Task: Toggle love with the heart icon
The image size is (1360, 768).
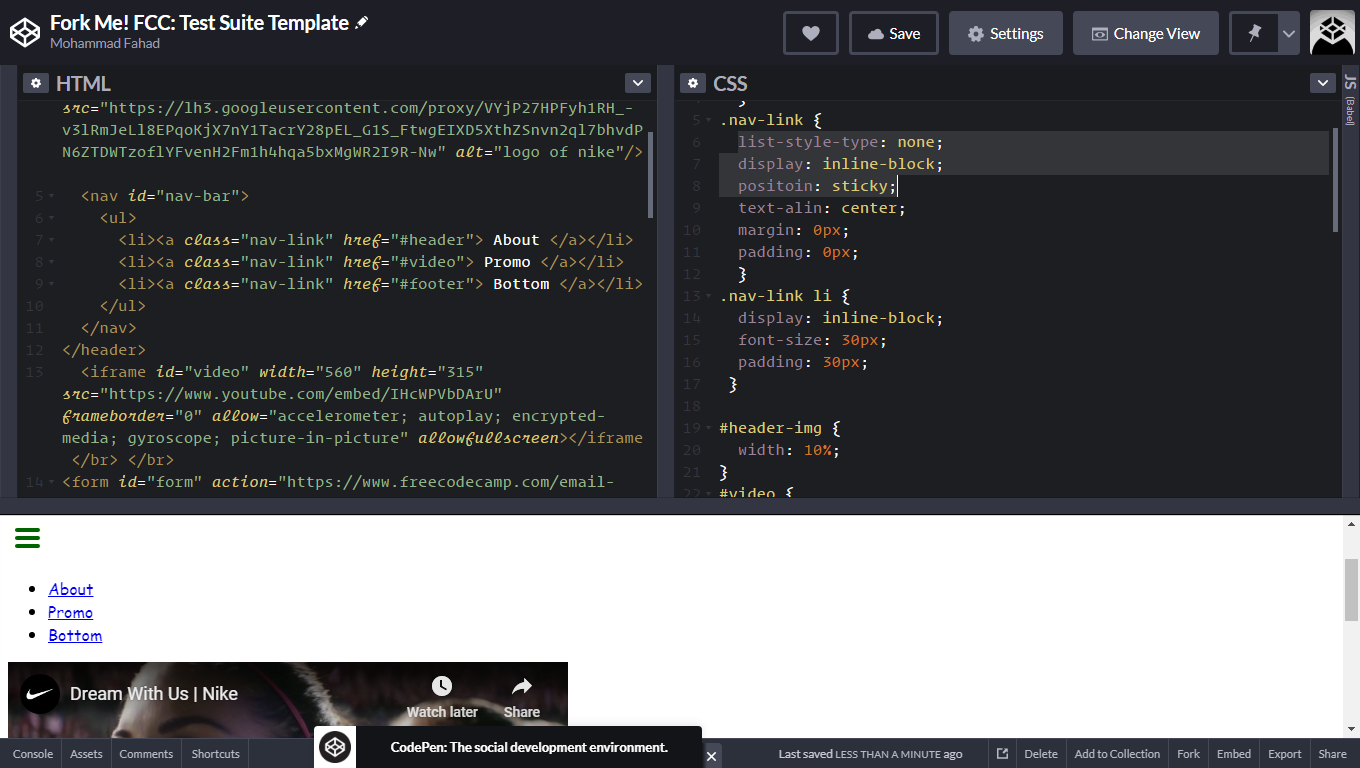Action: [810, 32]
